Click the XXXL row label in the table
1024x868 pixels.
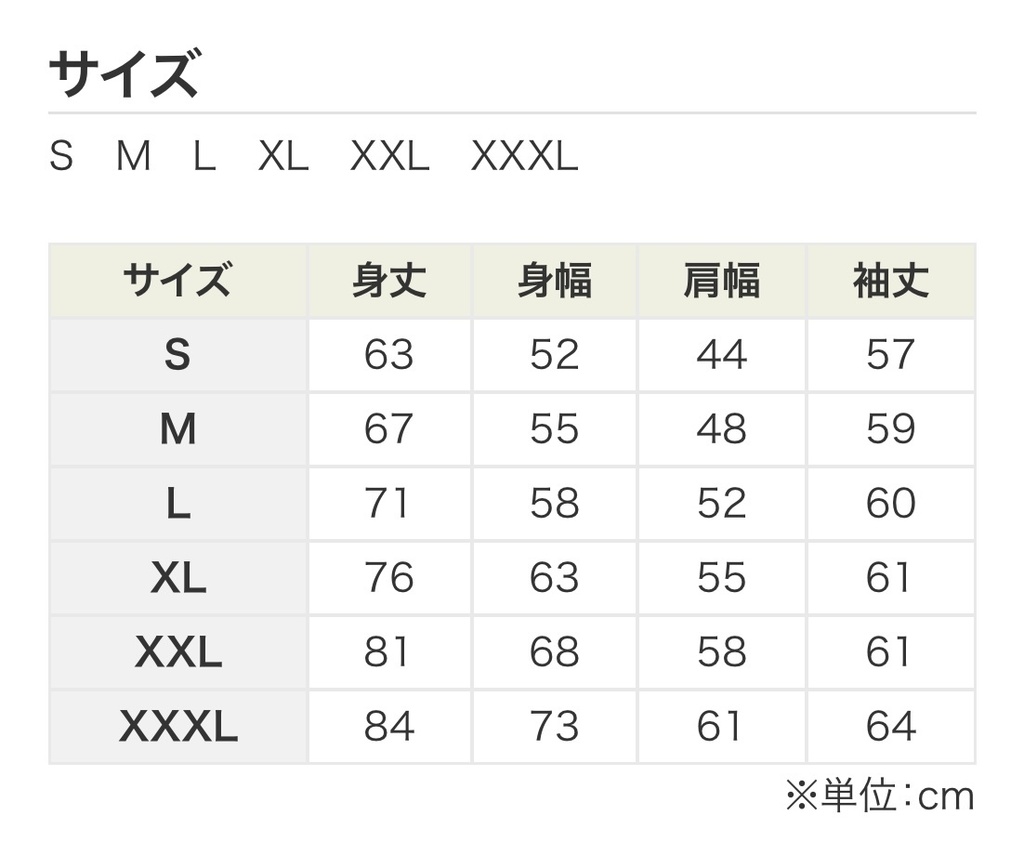click(x=178, y=727)
